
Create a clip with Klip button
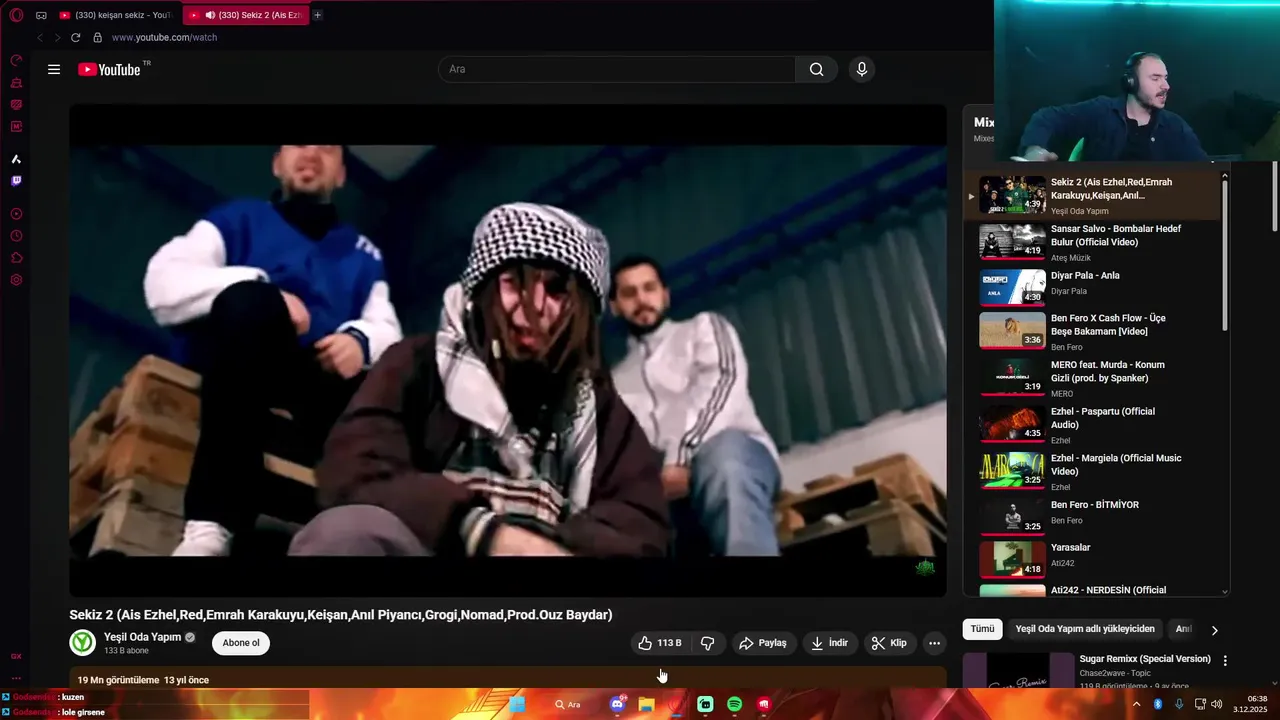point(889,643)
